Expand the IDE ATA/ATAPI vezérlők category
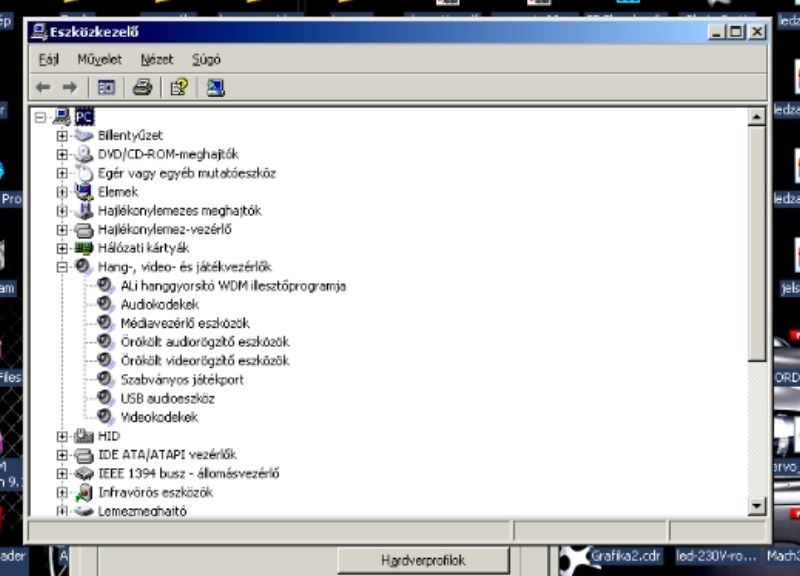 click(x=62, y=455)
